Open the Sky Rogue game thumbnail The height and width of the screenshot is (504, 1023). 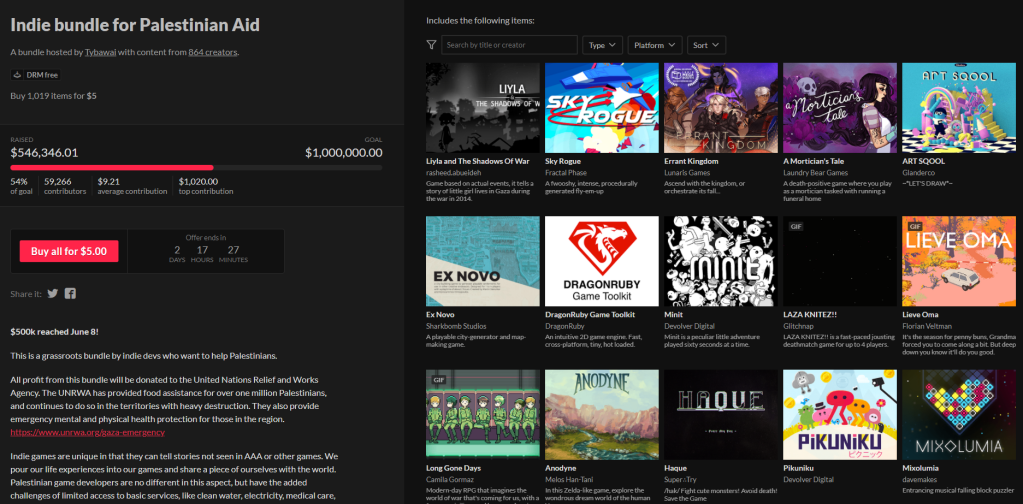pyautogui.click(x=601, y=107)
